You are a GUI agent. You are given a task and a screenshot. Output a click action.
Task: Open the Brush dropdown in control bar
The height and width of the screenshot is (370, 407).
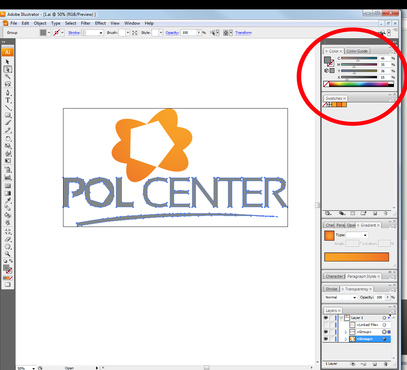(128, 33)
